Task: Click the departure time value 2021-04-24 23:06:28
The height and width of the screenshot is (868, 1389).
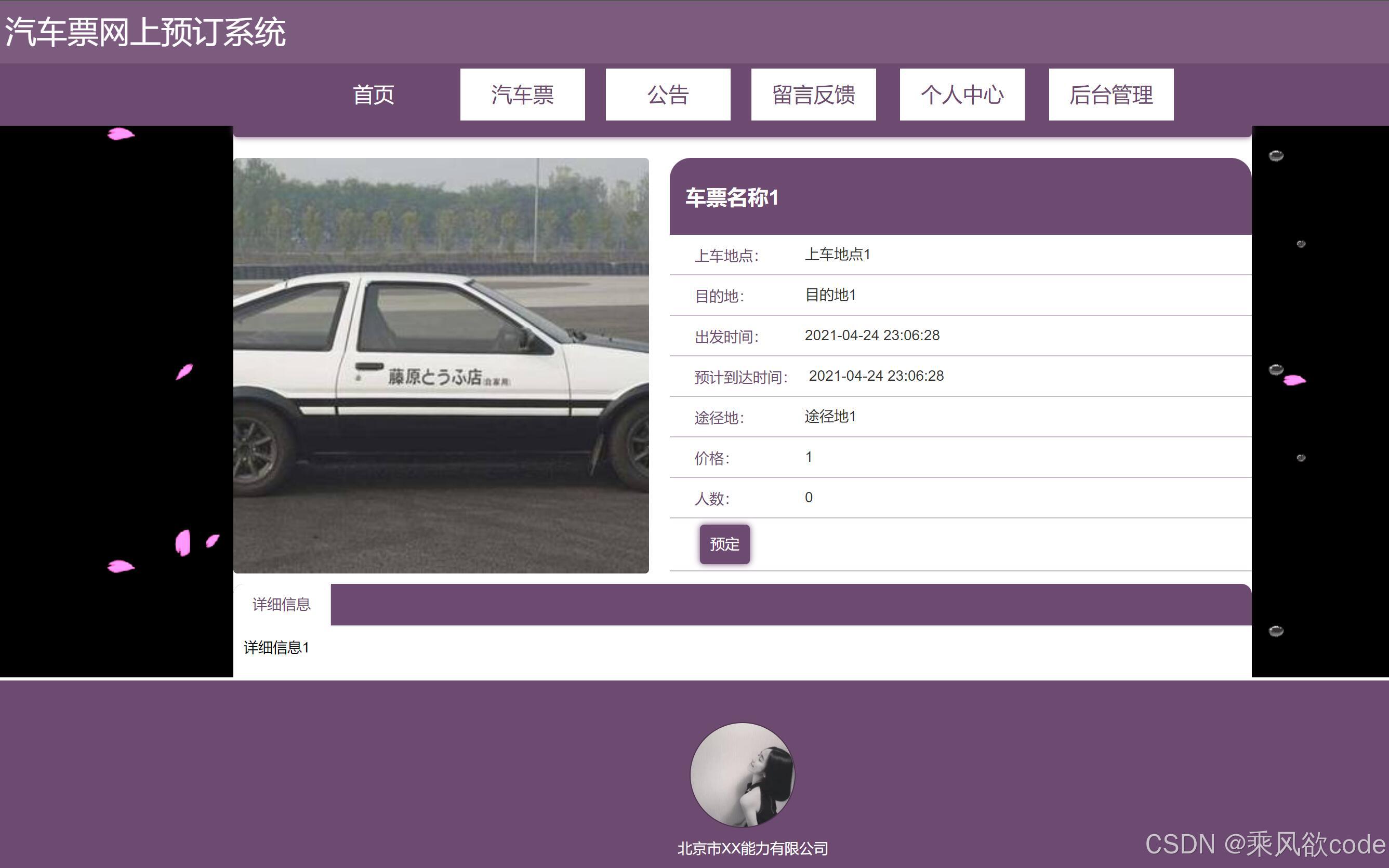Action: coord(871,335)
